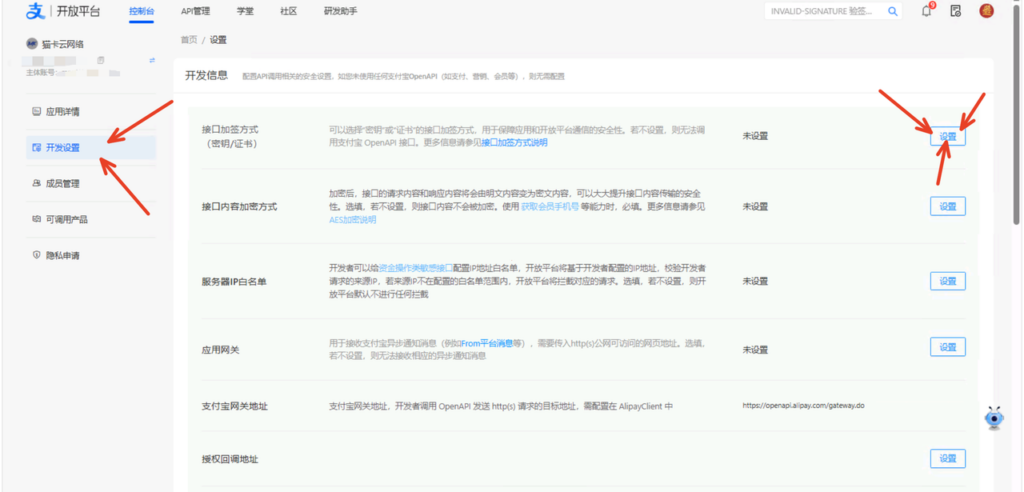Click the 开发信息 section heading

coord(206,75)
